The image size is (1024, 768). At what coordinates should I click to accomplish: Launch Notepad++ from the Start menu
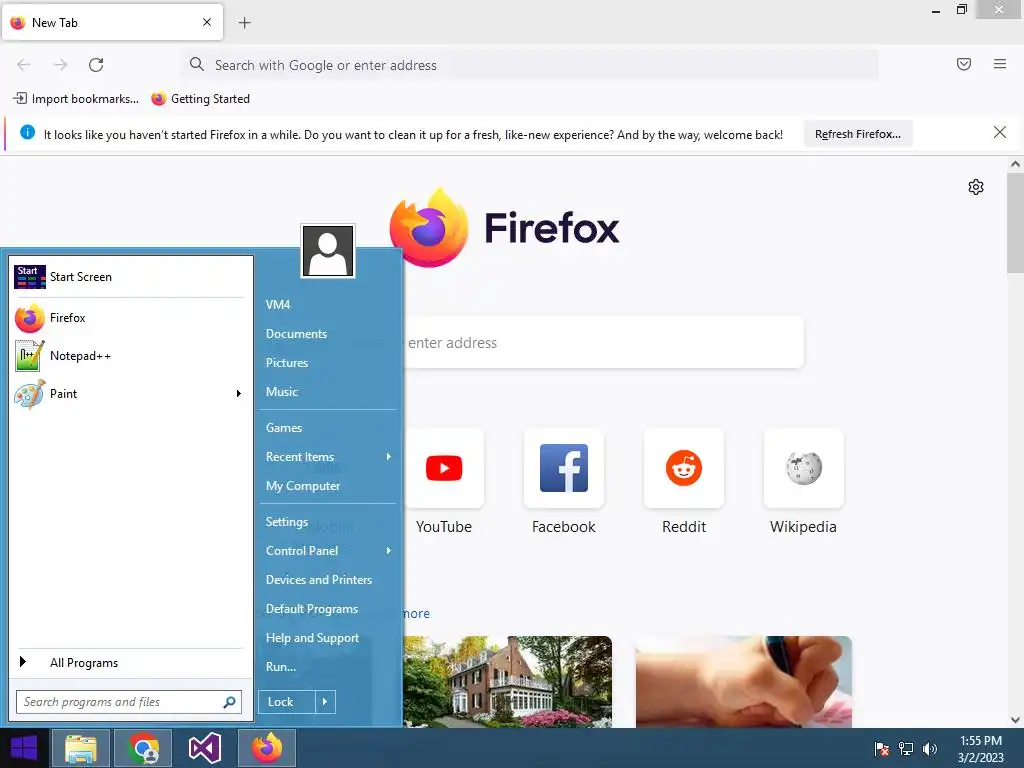(129, 356)
